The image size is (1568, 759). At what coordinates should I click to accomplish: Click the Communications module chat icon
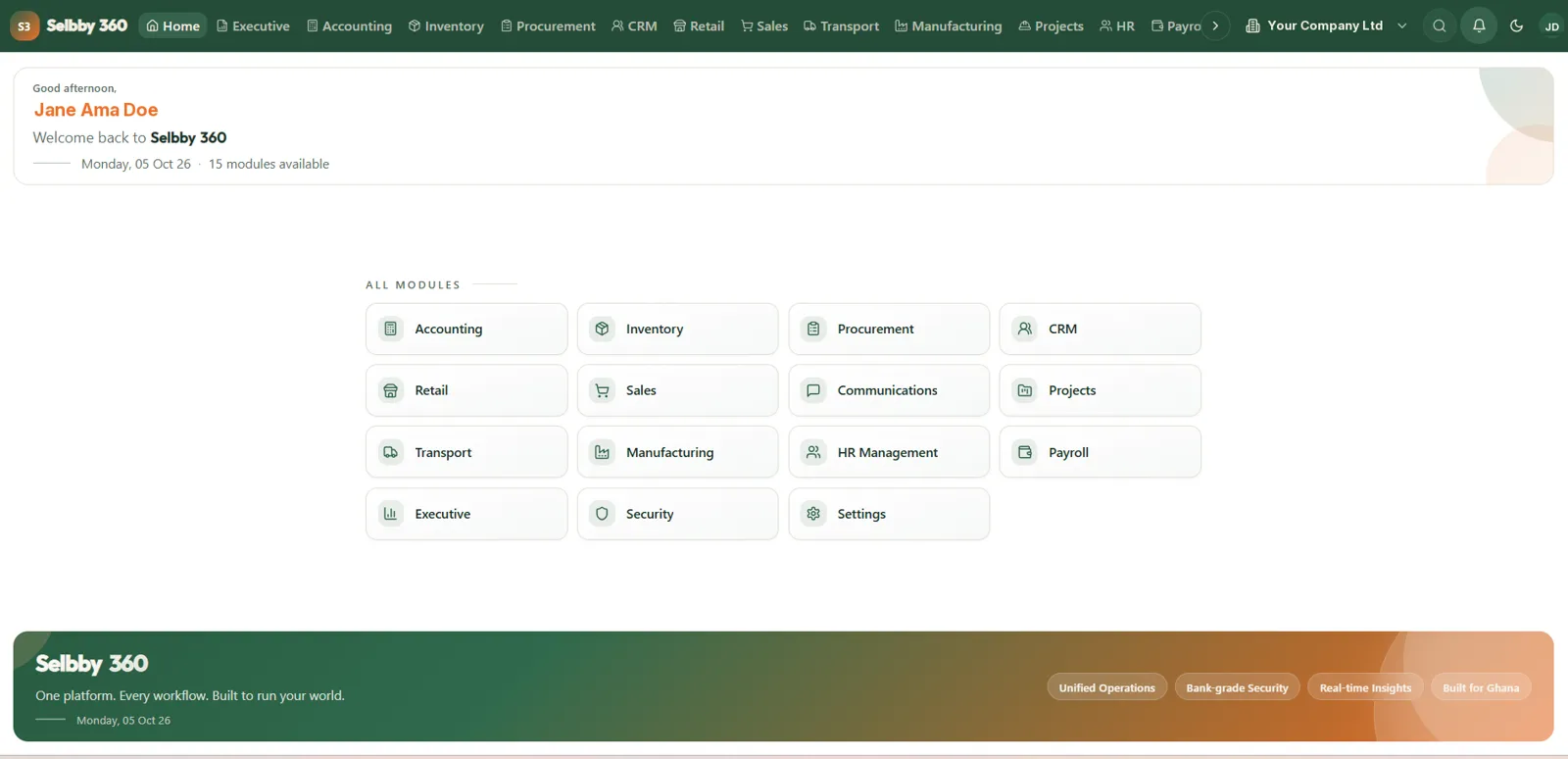(813, 390)
